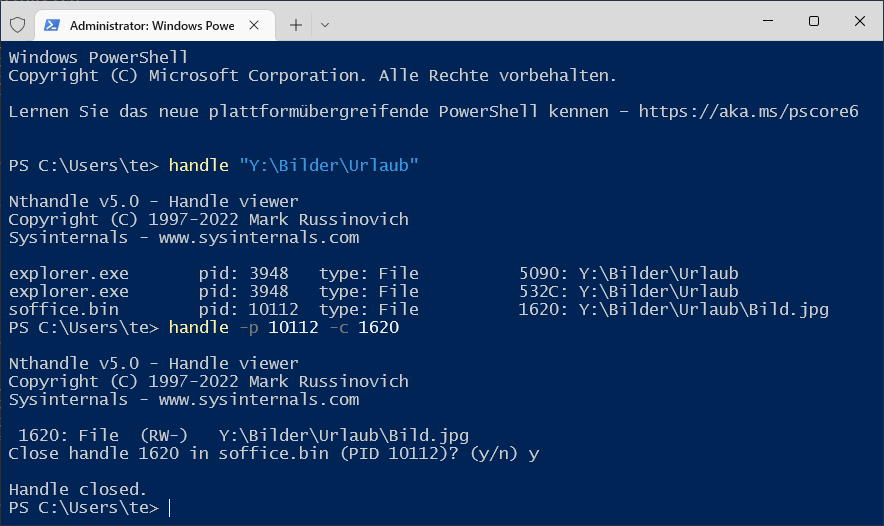Close the Administrator: Windows PowerShell tab
This screenshot has height=526, width=884.
pyautogui.click(x=254, y=25)
